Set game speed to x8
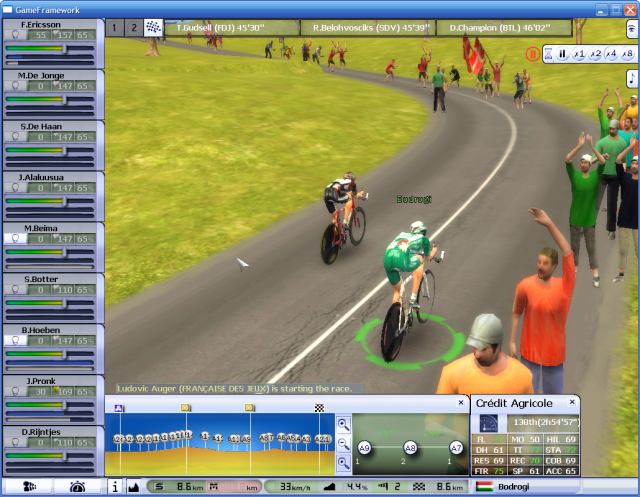Viewport: 640px width, 497px height. pyautogui.click(x=627, y=53)
